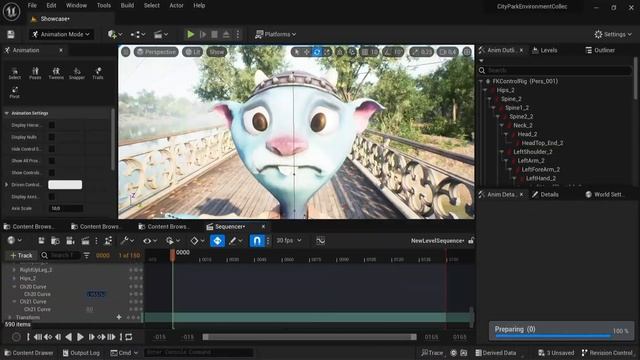Click the Sequencer browse to asset icon
This screenshot has height=360, width=640.
pyautogui.click(x=55, y=241)
